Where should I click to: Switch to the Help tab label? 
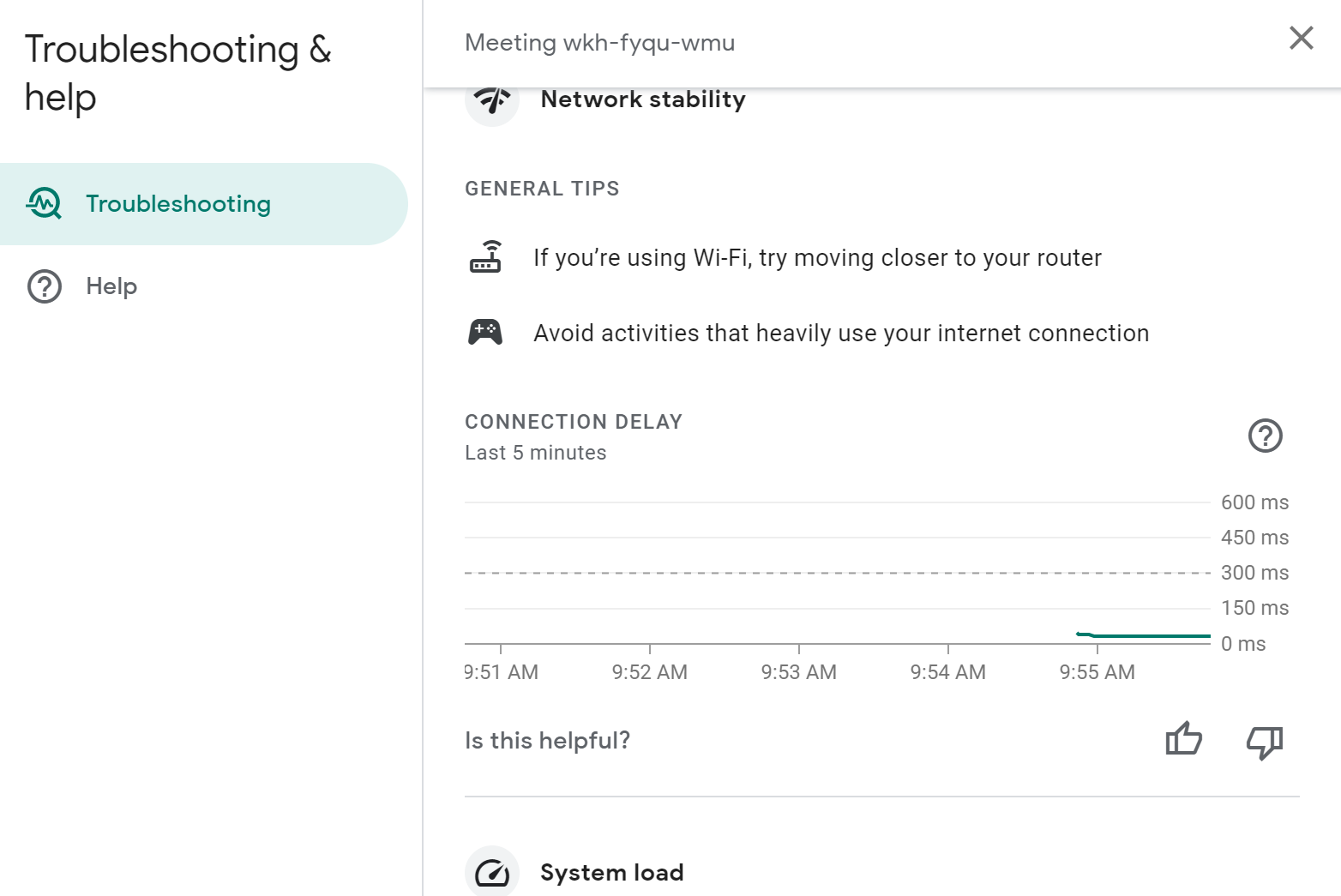pyautogui.click(x=111, y=286)
